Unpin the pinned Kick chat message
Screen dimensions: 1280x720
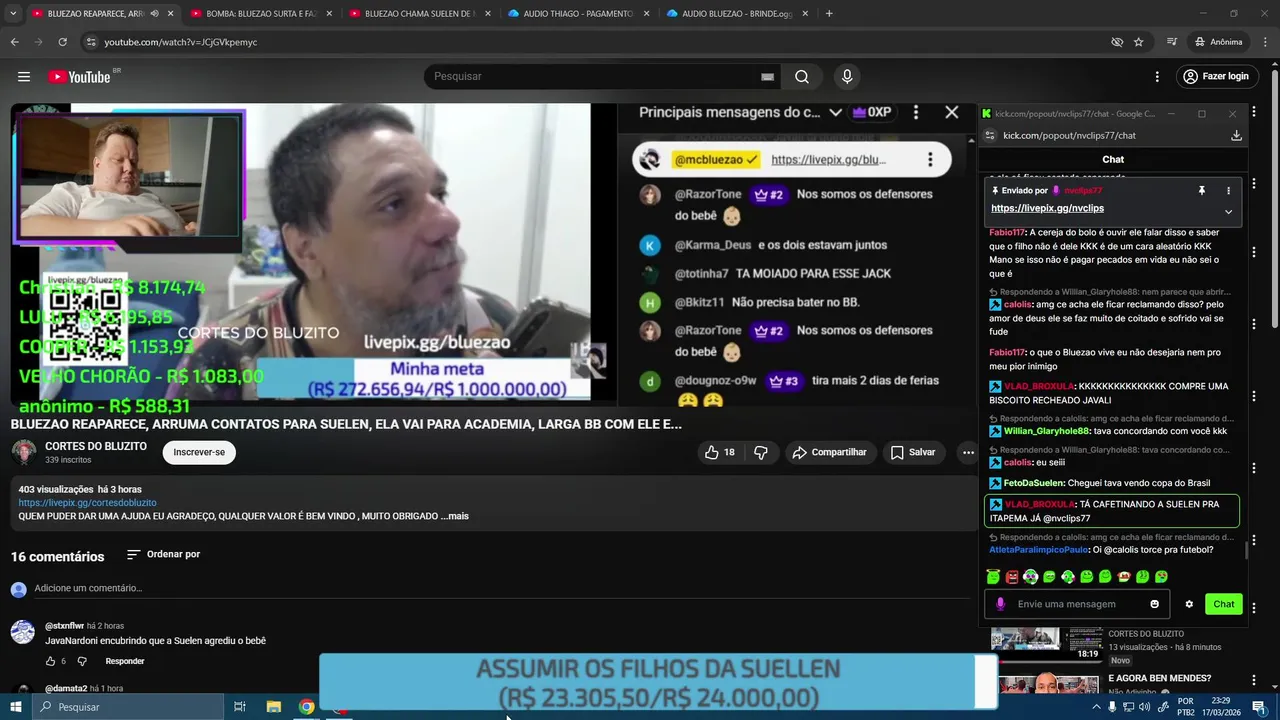1202,190
